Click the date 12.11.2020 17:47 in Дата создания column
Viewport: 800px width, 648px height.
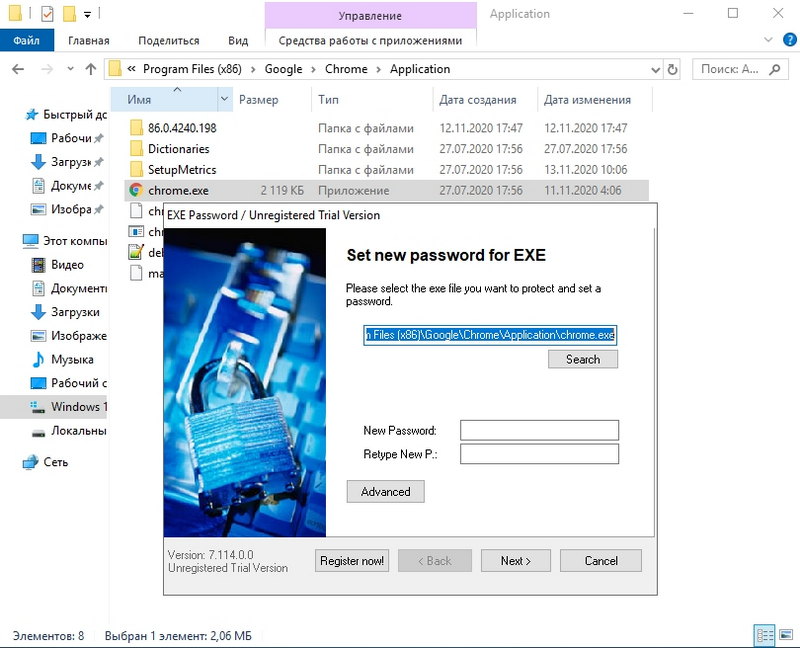pyautogui.click(x=481, y=128)
